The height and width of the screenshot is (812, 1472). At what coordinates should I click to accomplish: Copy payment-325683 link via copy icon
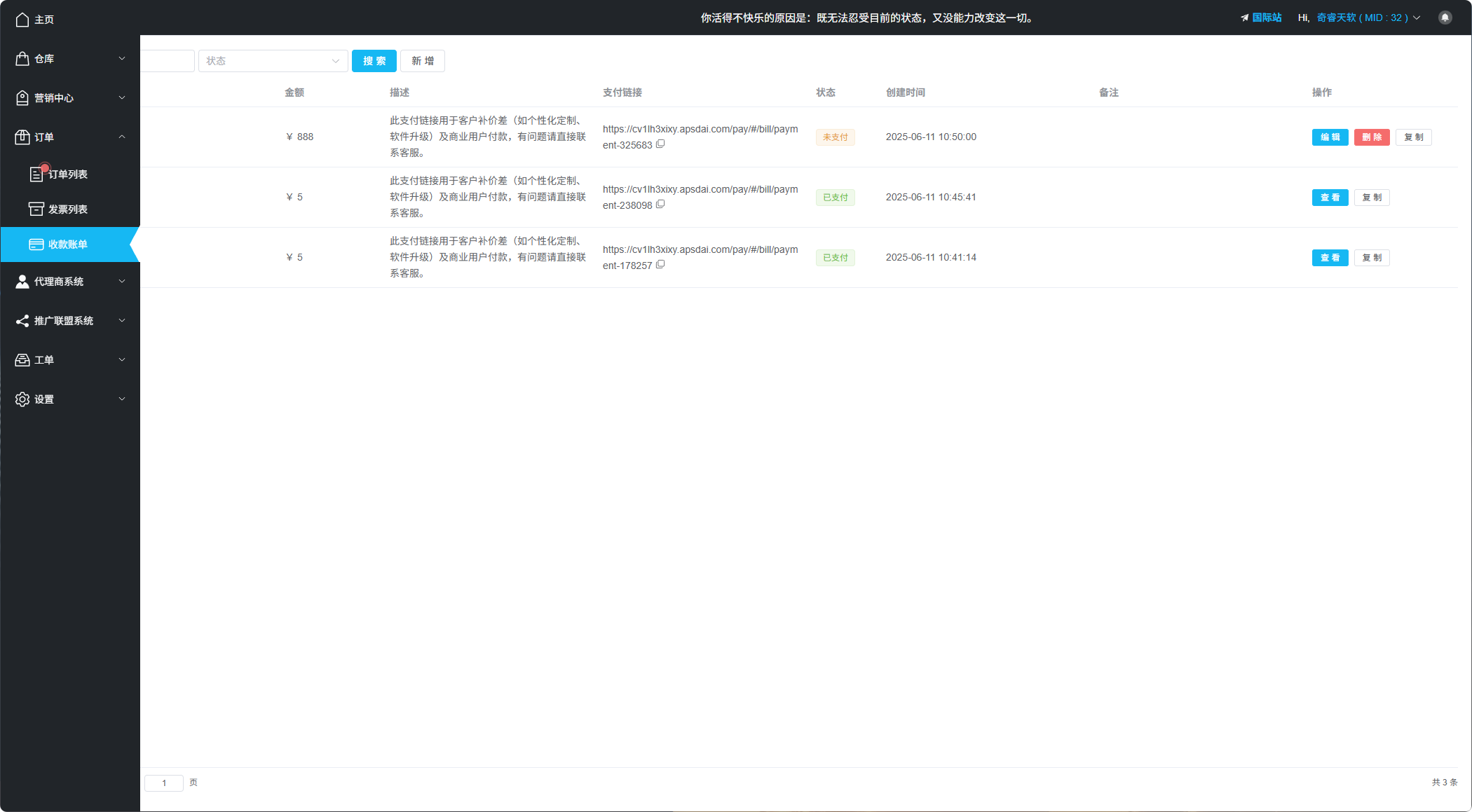click(x=660, y=144)
